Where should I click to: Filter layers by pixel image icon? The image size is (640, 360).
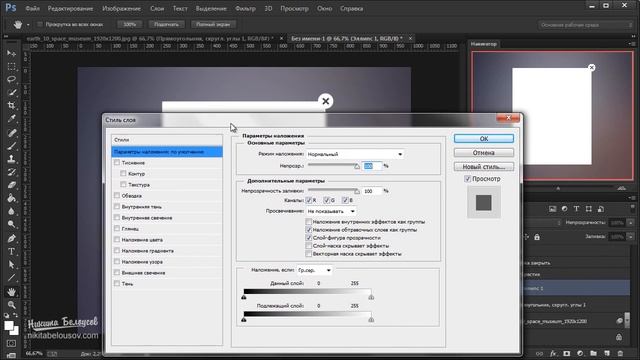tap(553, 209)
